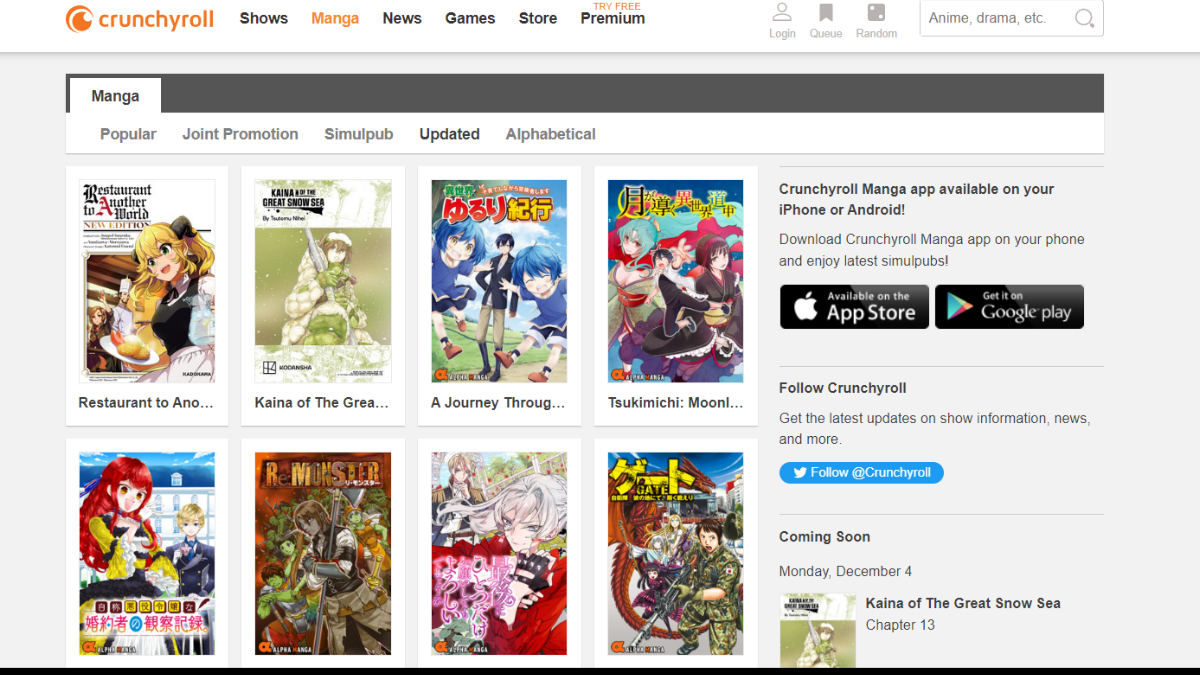Click the App Store download badge
1200x675 pixels.
point(854,306)
